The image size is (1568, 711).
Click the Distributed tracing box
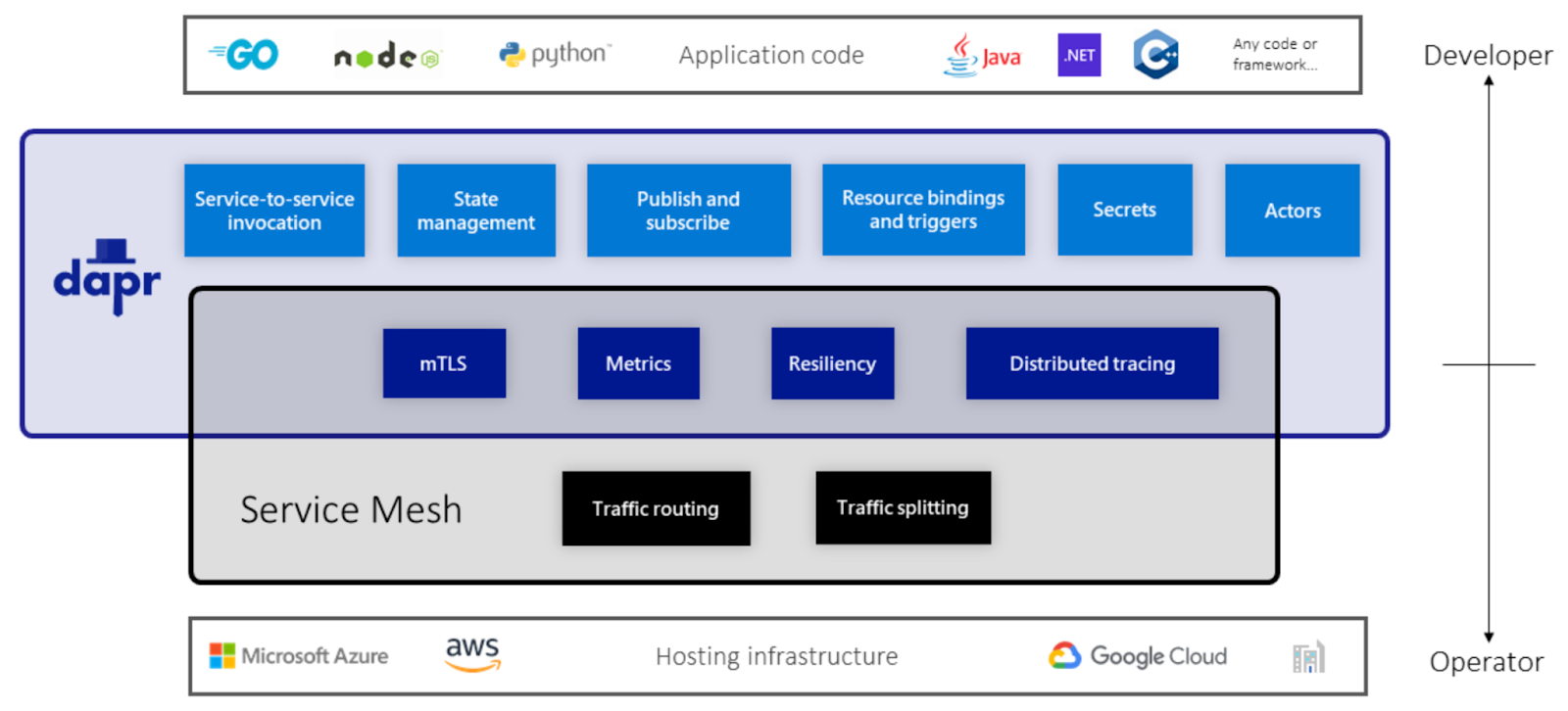pyautogui.click(x=1092, y=363)
